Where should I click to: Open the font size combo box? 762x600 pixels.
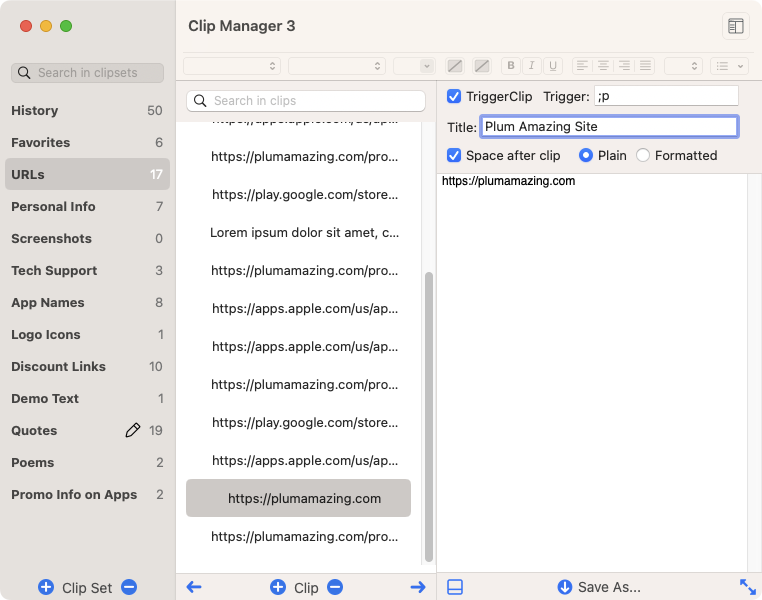(414, 66)
